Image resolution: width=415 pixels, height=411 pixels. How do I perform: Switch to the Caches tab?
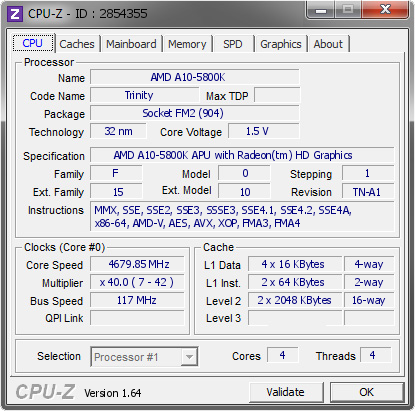point(77,44)
